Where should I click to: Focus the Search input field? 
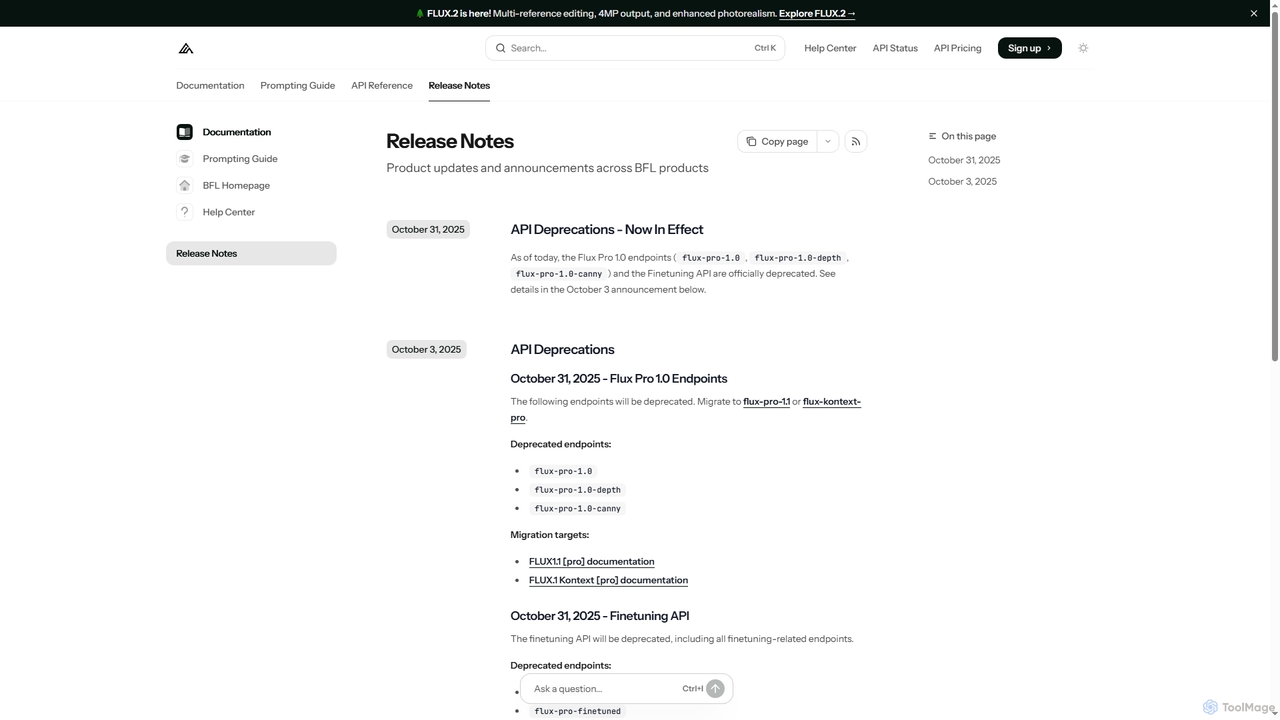(x=635, y=48)
